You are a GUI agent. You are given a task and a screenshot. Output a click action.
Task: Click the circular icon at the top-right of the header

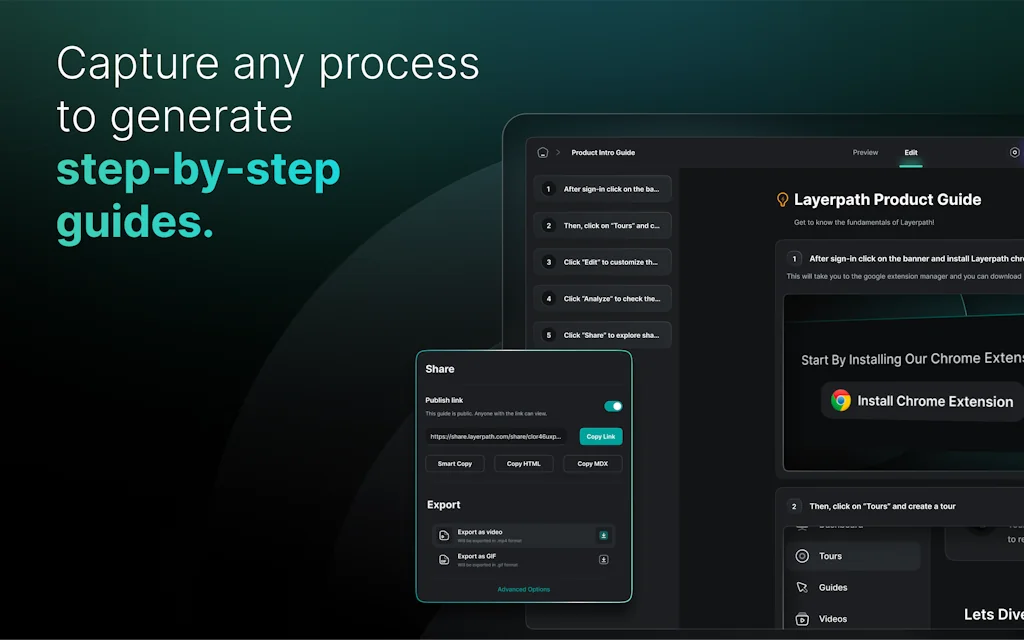pyautogui.click(x=1014, y=153)
